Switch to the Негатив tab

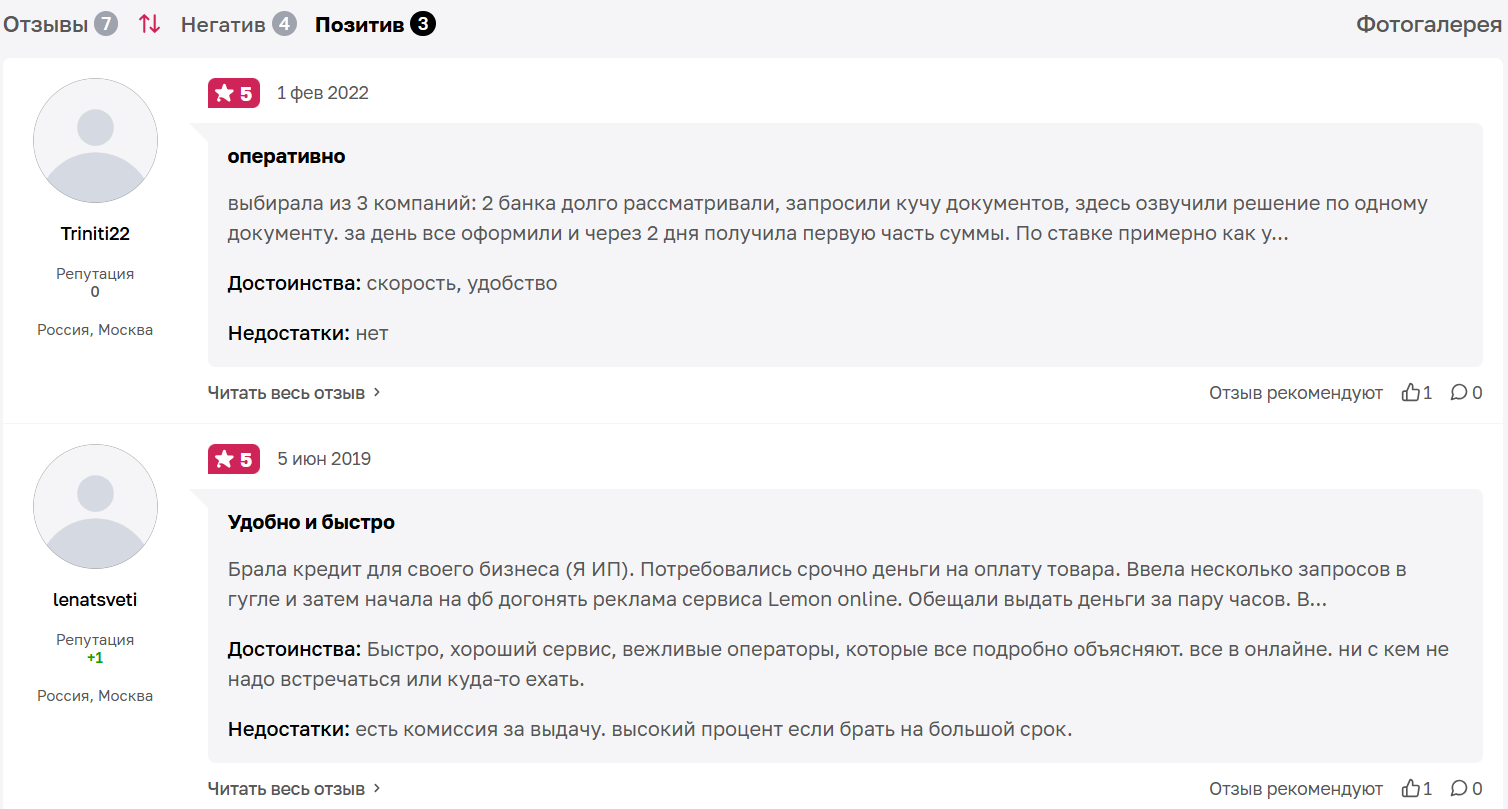coord(238,24)
